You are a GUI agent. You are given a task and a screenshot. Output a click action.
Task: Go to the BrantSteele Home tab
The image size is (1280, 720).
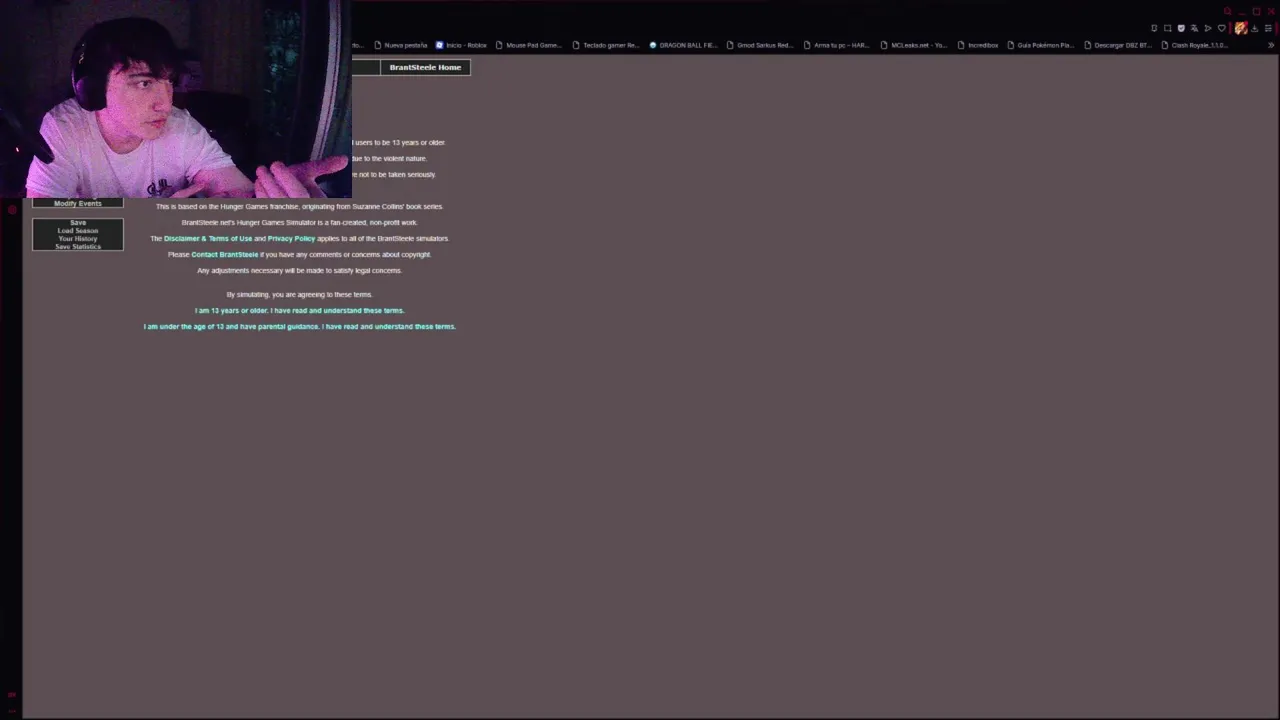coord(425,67)
